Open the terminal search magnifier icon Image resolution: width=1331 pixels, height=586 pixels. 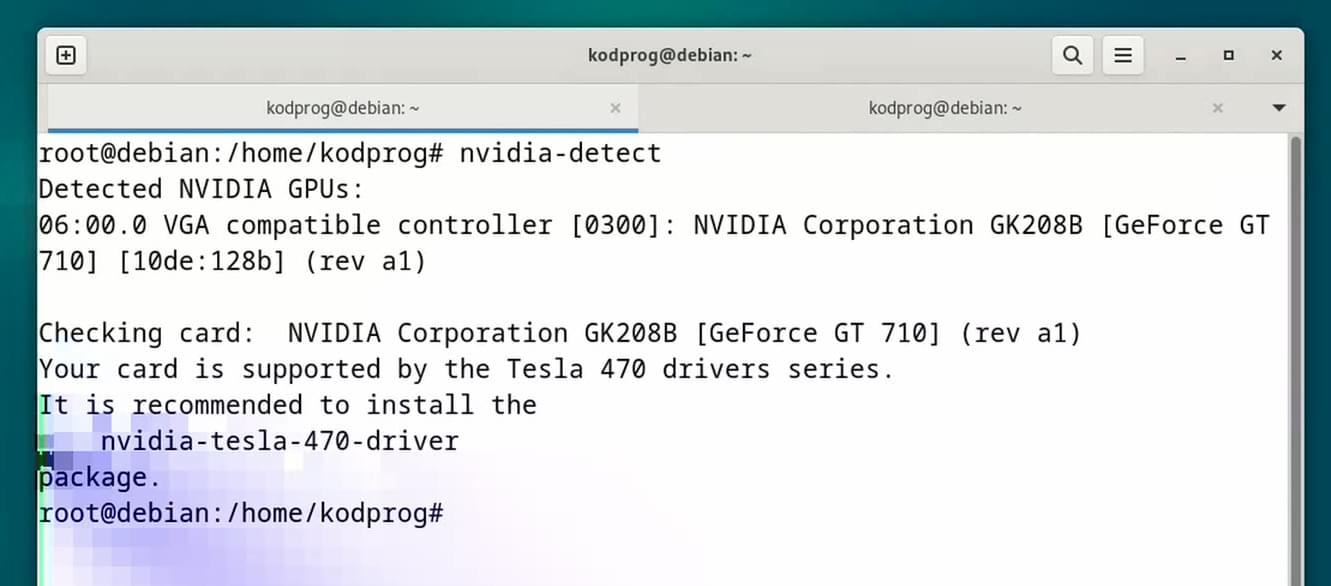pos(1072,55)
